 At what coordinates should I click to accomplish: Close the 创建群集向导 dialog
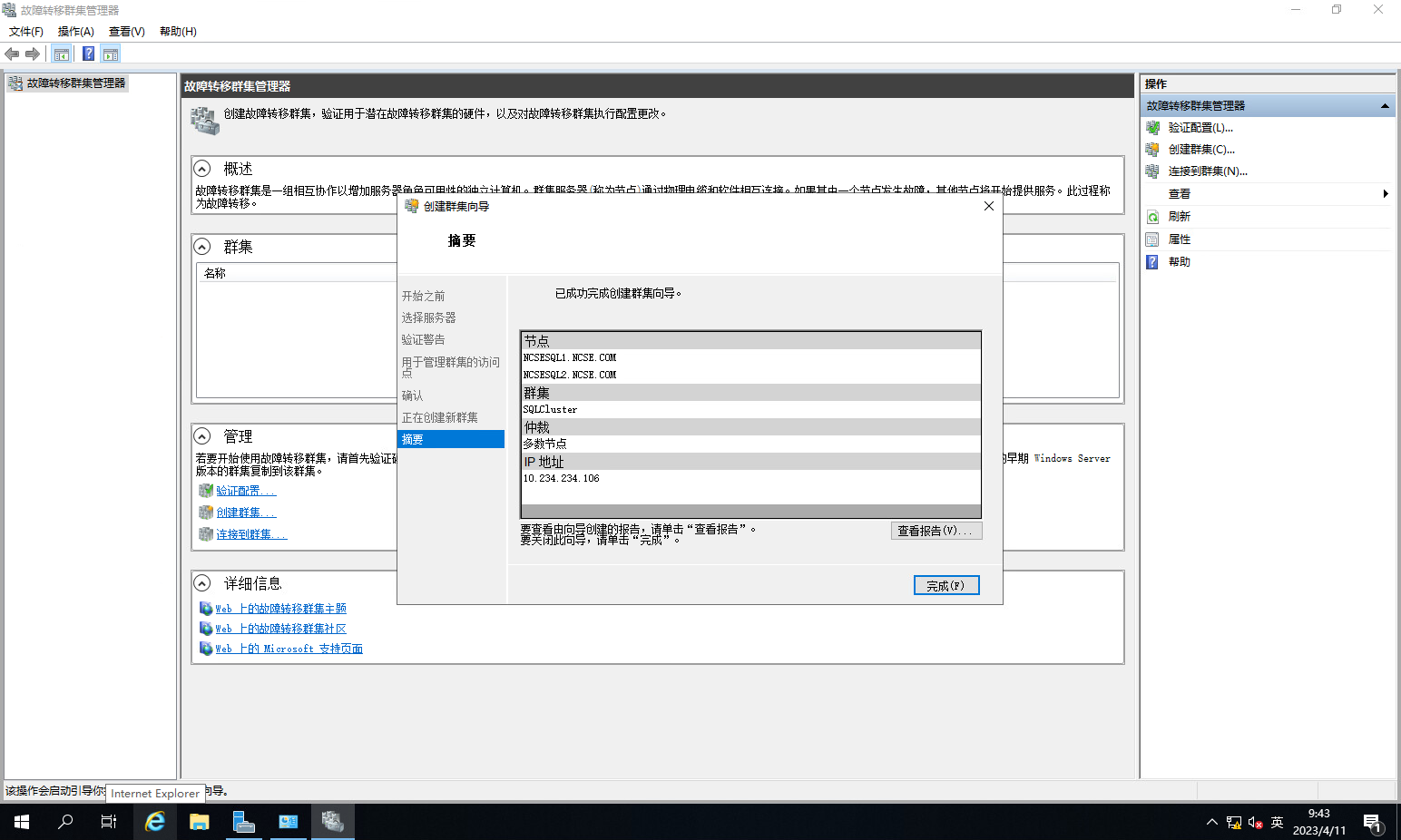[x=989, y=206]
